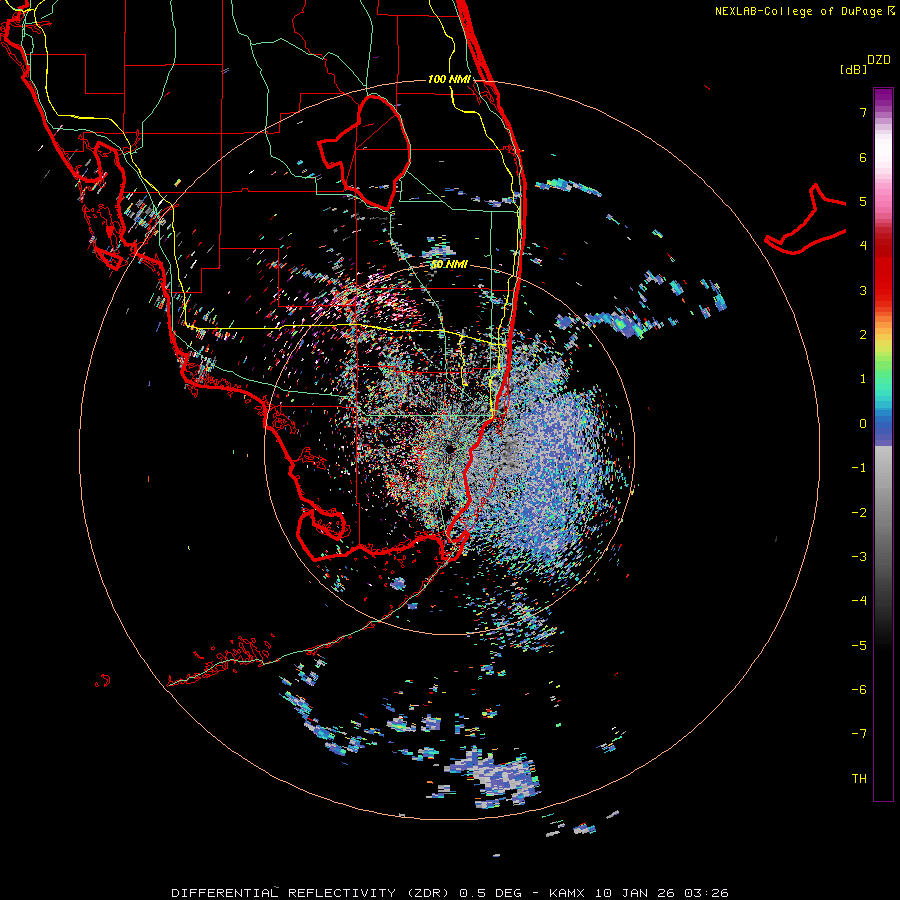
Task: Click the -5 value on the color scale
Action: click(859, 646)
